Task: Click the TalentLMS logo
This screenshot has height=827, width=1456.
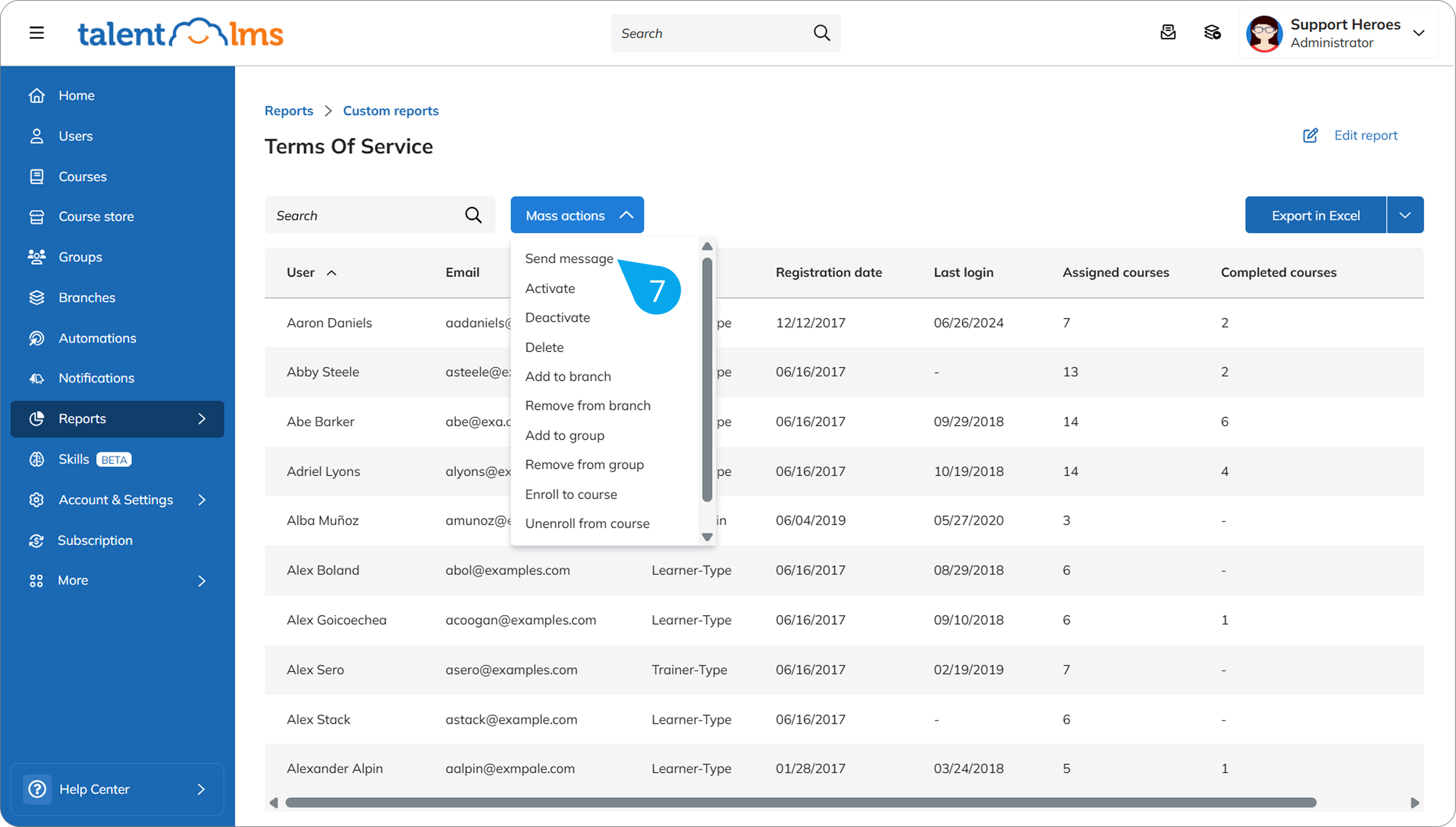Action: [180, 33]
